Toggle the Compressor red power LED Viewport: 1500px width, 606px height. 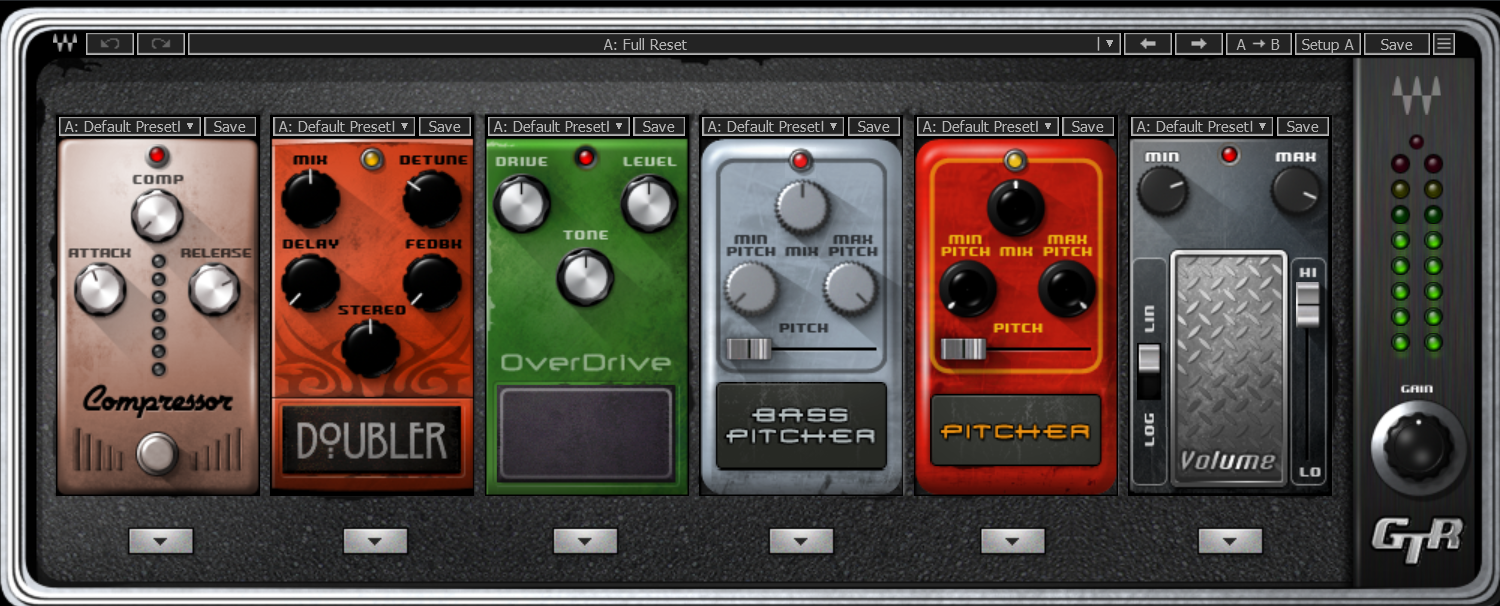coord(157,155)
